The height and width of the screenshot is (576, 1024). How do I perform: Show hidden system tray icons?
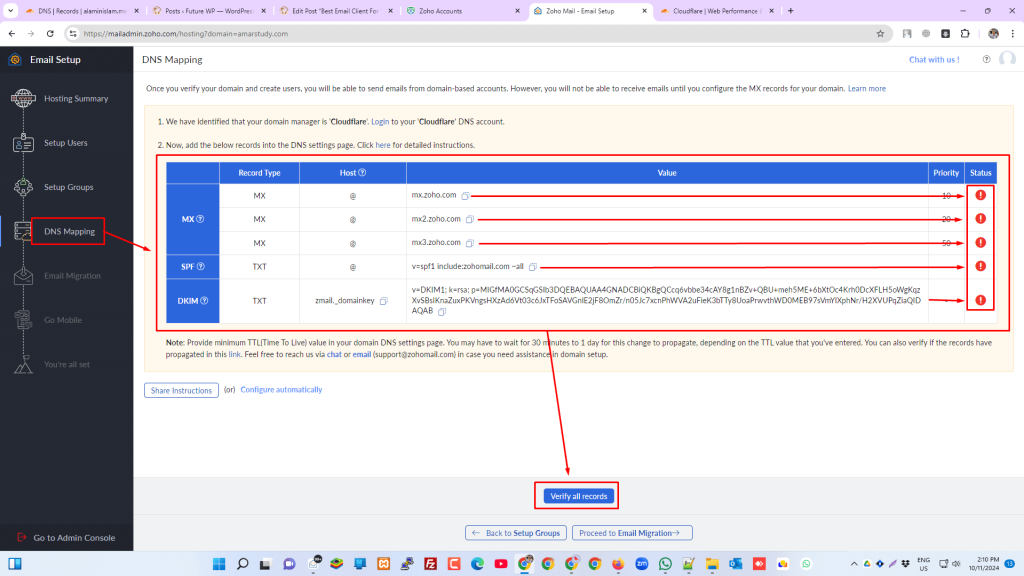(x=854, y=564)
